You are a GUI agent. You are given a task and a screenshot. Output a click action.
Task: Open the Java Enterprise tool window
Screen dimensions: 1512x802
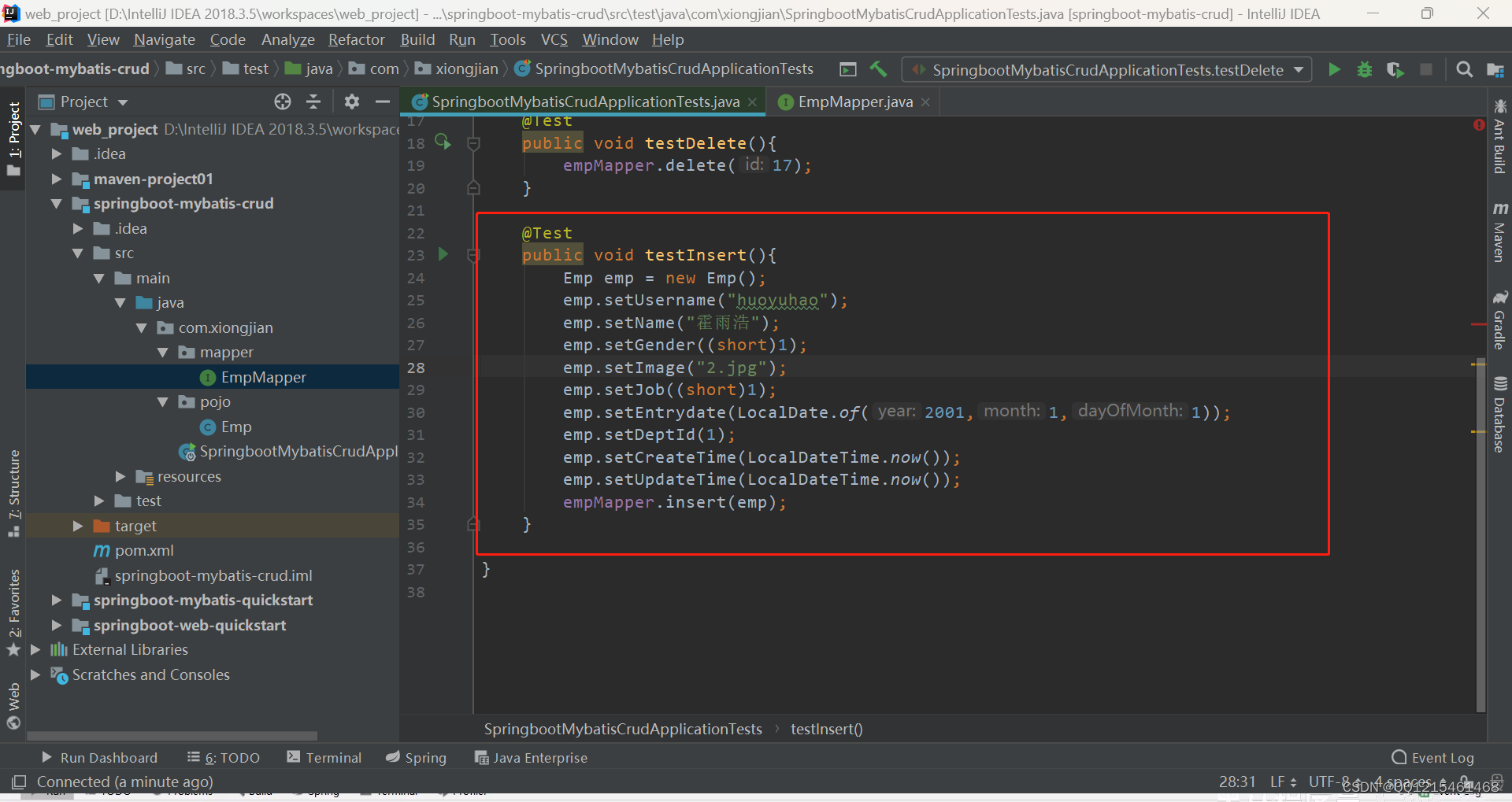click(x=532, y=757)
